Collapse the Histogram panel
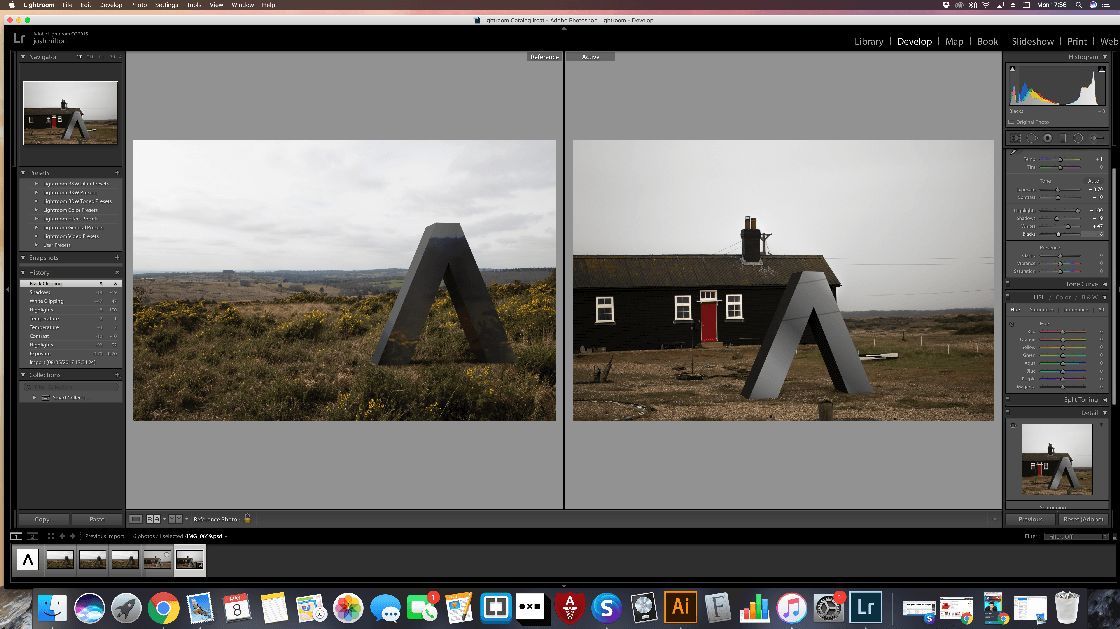Image resolution: width=1120 pixels, height=629 pixels. click(1104, 57)
